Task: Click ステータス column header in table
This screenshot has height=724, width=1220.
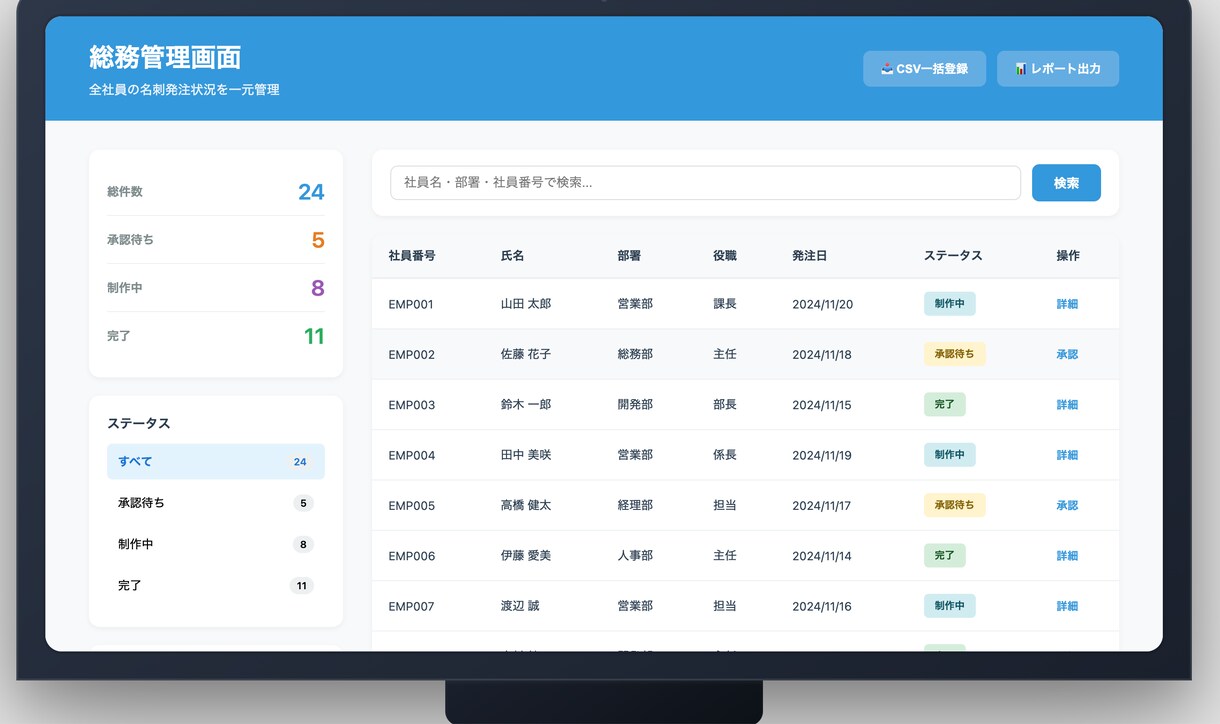Action: [953, 256]
